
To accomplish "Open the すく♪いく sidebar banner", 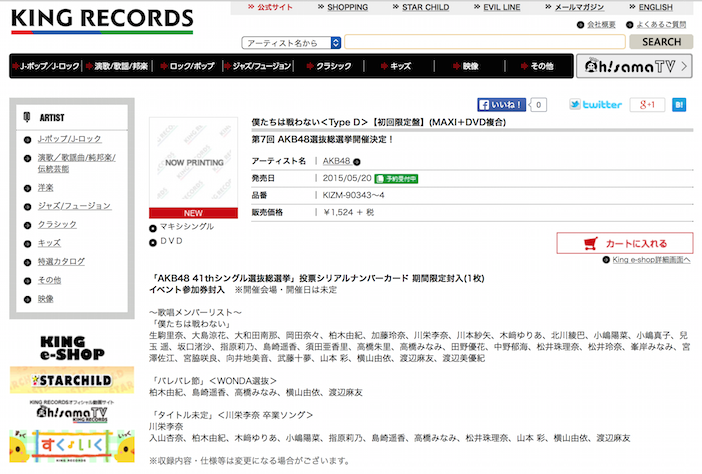I will click(72, 446).
